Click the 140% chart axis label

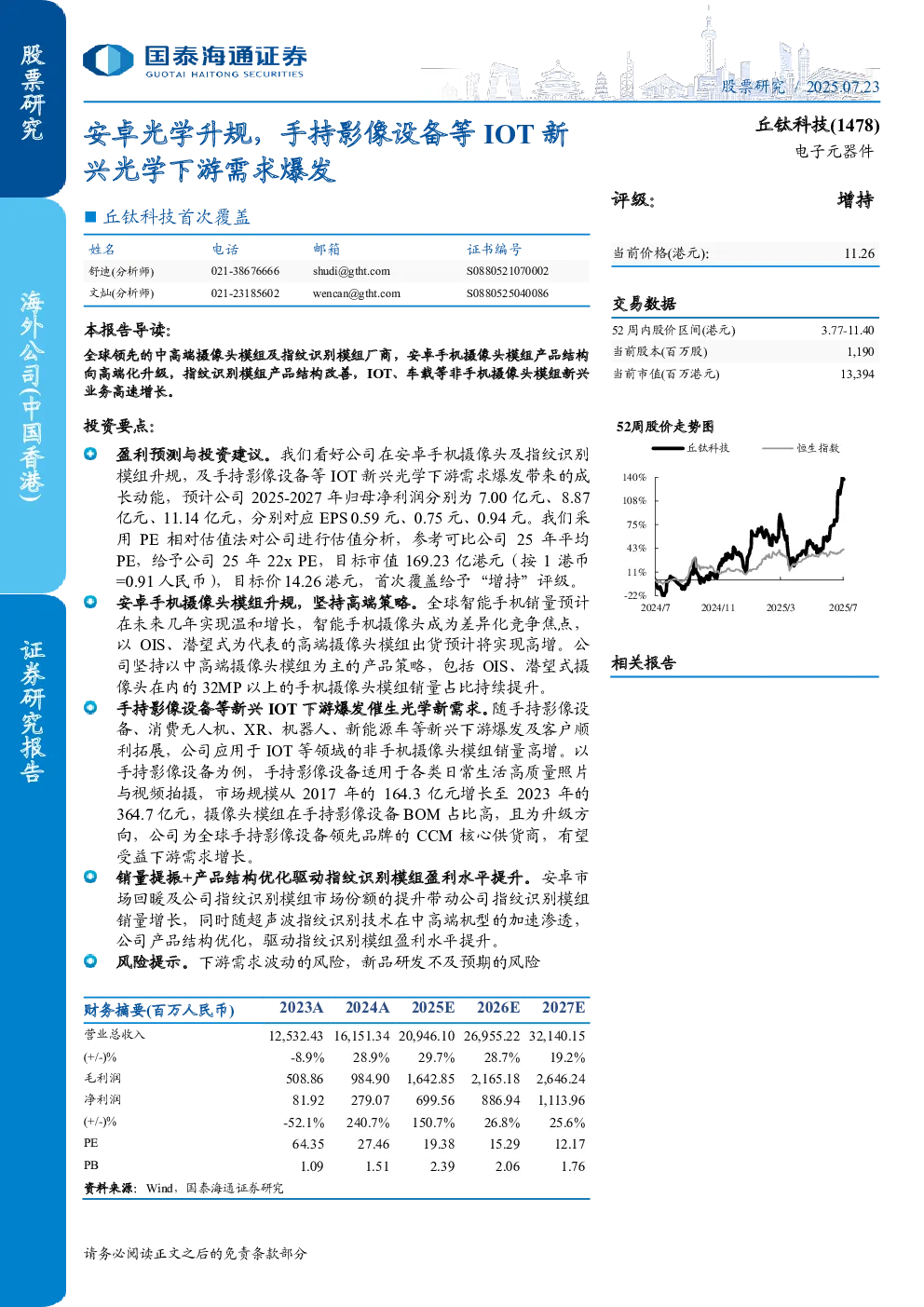[x=634, y=477]
